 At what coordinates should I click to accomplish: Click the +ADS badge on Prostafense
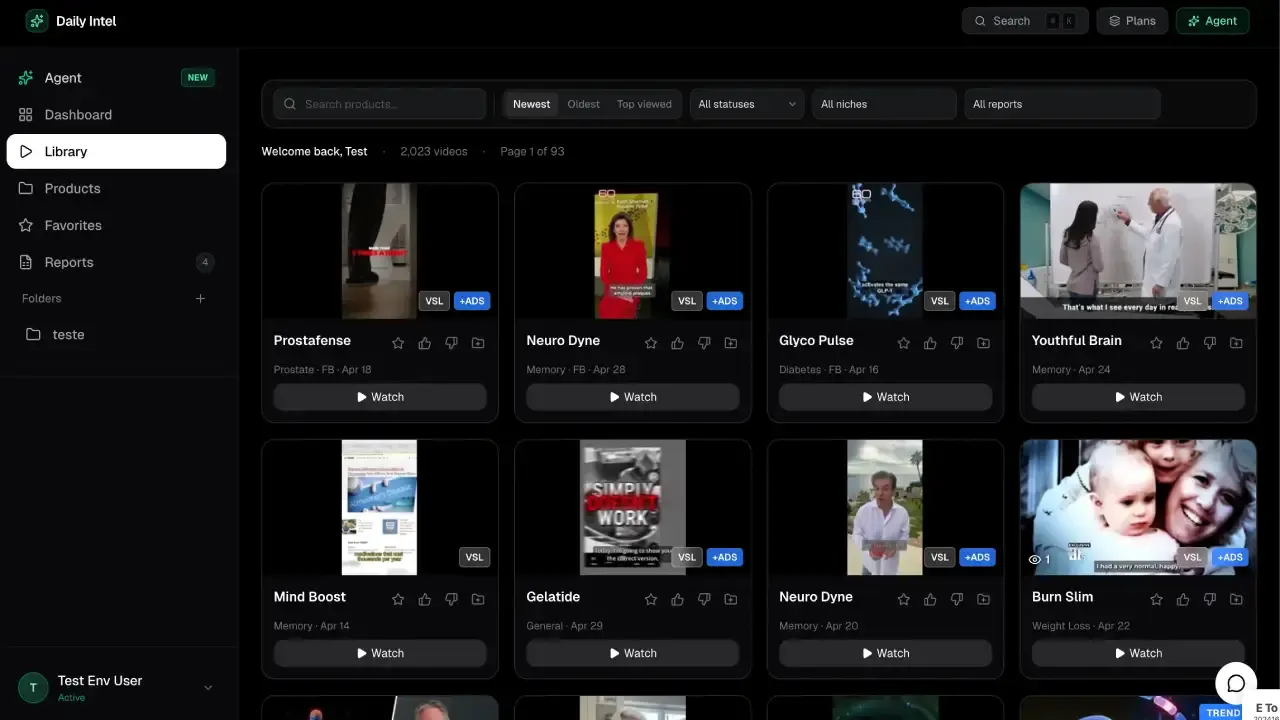[x=472, y=301]
